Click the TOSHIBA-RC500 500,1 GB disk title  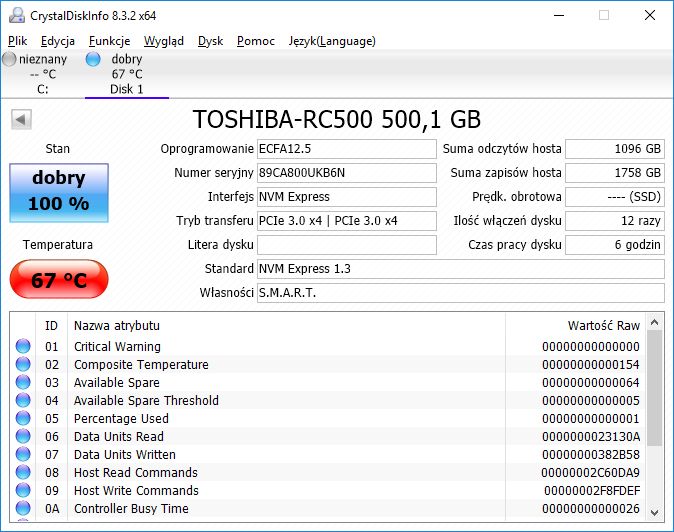click(337, 119)
